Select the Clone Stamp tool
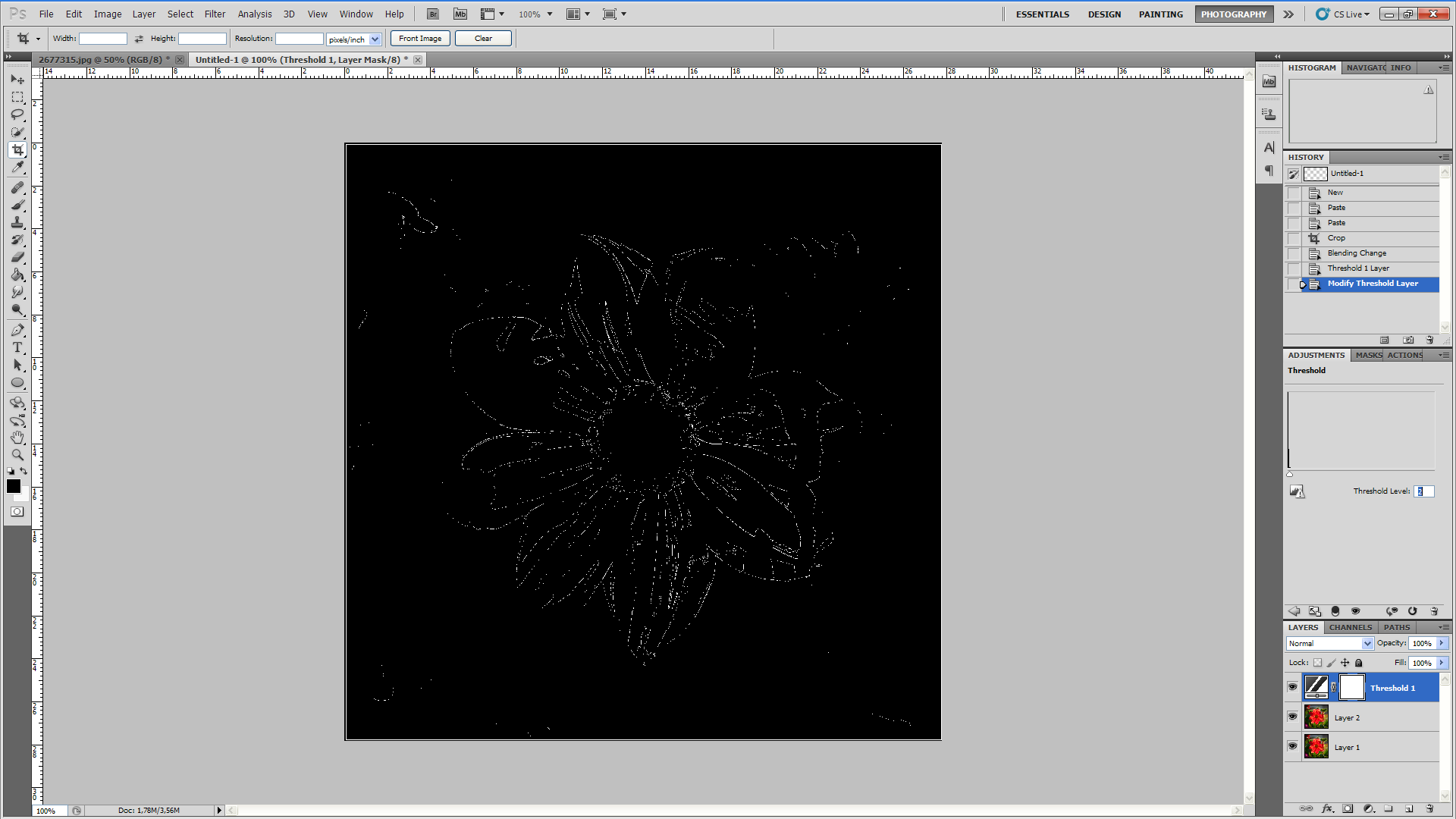1456x819 pixels. click(x=17, y=222)
